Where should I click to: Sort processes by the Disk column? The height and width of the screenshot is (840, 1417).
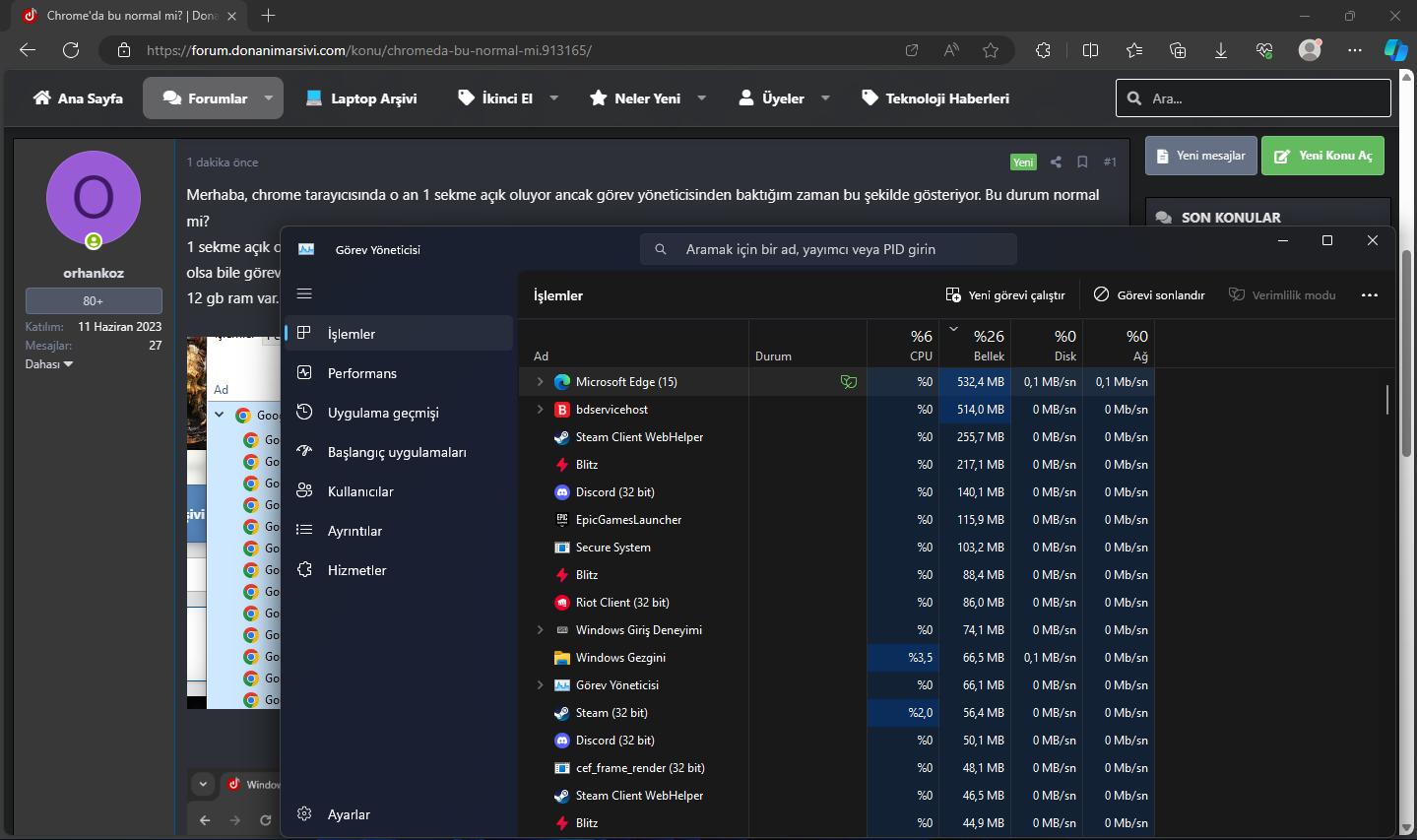click(x=1047, y=345)
